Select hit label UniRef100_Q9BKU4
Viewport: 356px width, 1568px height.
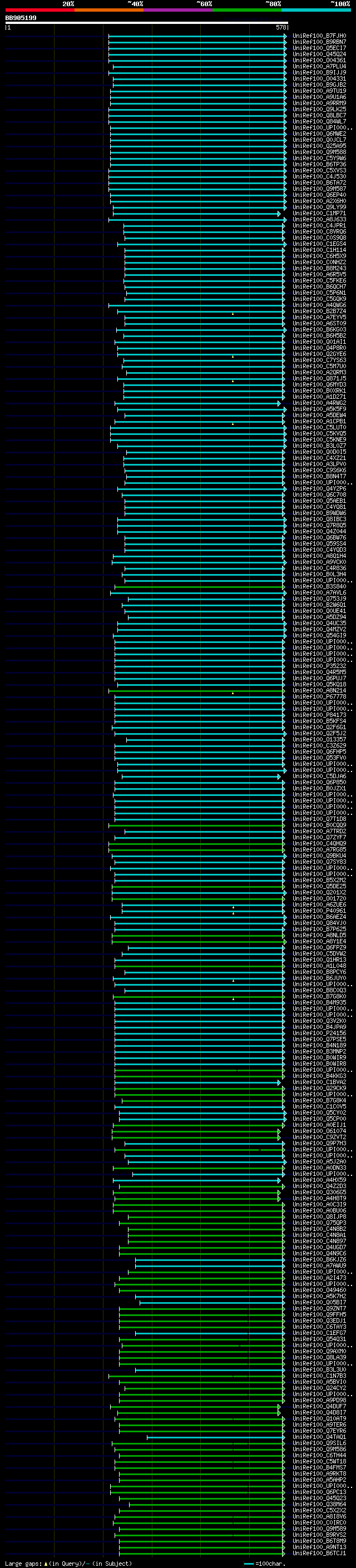(319, 855)
